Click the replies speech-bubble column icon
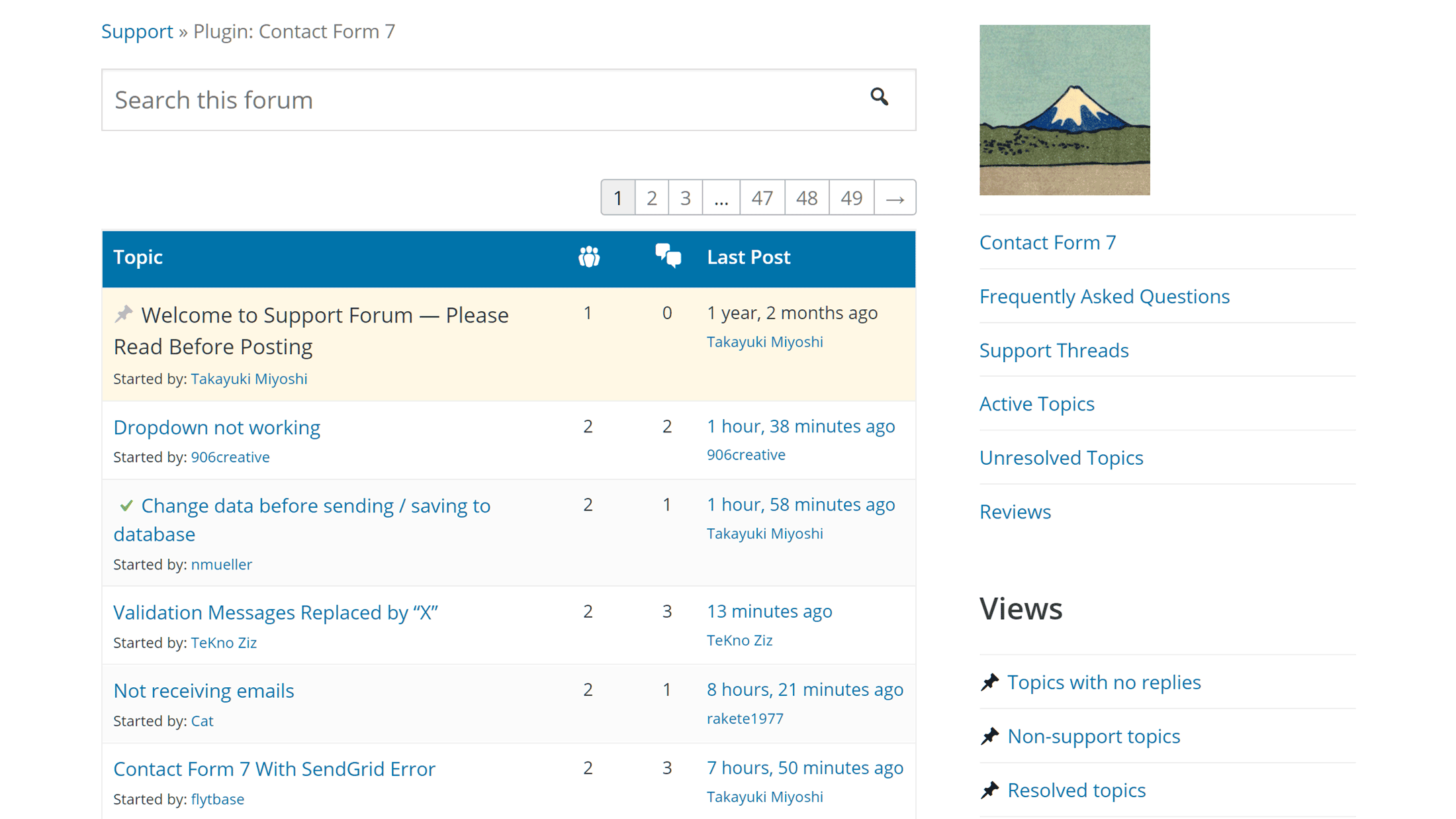Image resolution: width=1456 pixels, height=819 pixels. tap(668, 256)
